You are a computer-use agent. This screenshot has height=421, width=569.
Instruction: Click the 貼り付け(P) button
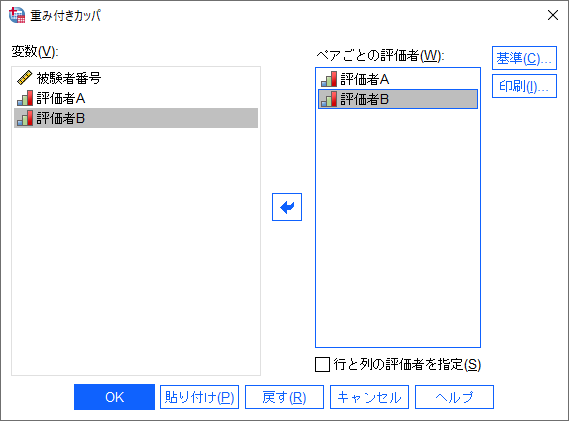pos(199,397)
